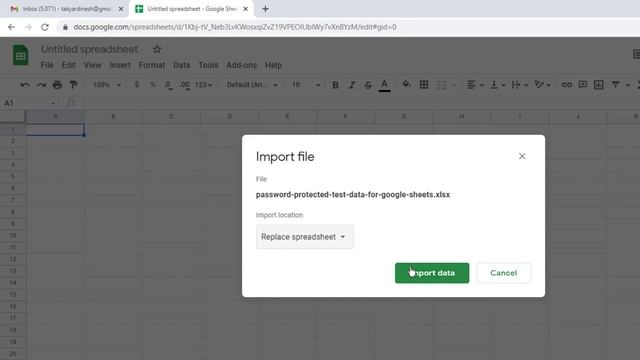Screen dimensions: 640x360
Task: Toggle strikethrough formatting
Action: [368, 85]
